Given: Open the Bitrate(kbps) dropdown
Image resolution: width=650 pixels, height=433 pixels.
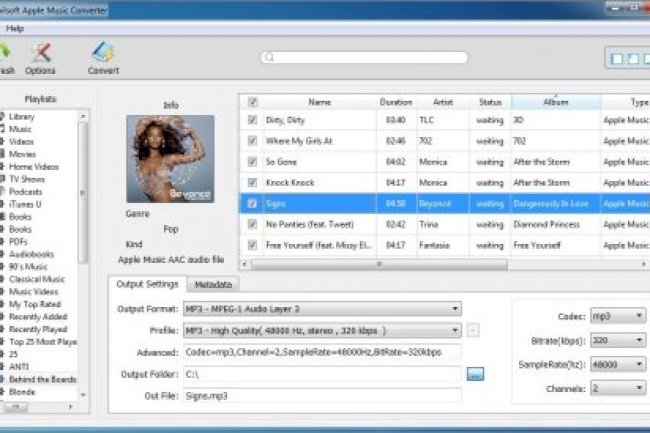Looking at the screenshot, I should point(618,339).
